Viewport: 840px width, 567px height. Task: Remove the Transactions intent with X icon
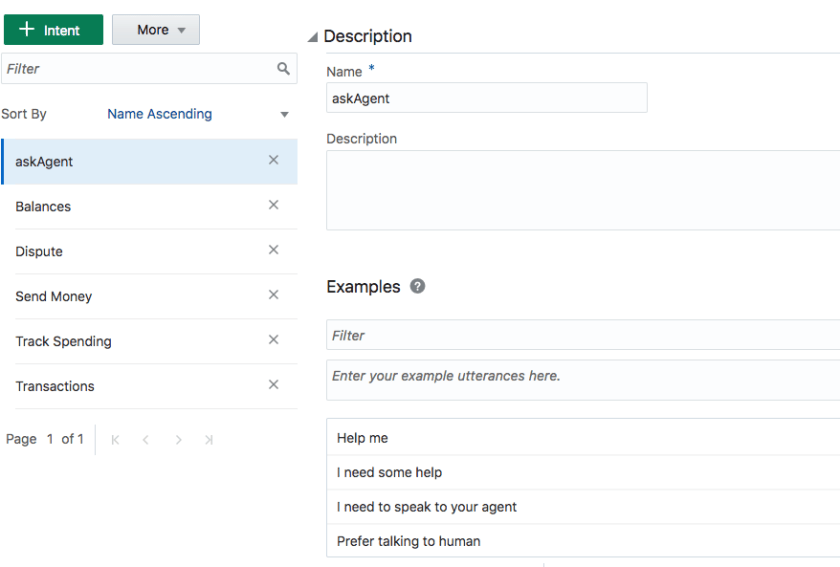click(x=273, y=385)
